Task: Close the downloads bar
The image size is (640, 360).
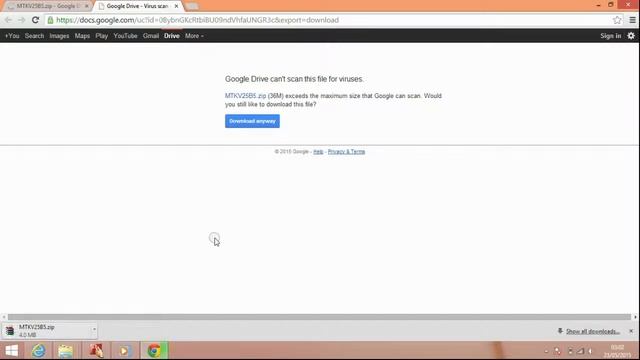Action: (x=631, y=331)
